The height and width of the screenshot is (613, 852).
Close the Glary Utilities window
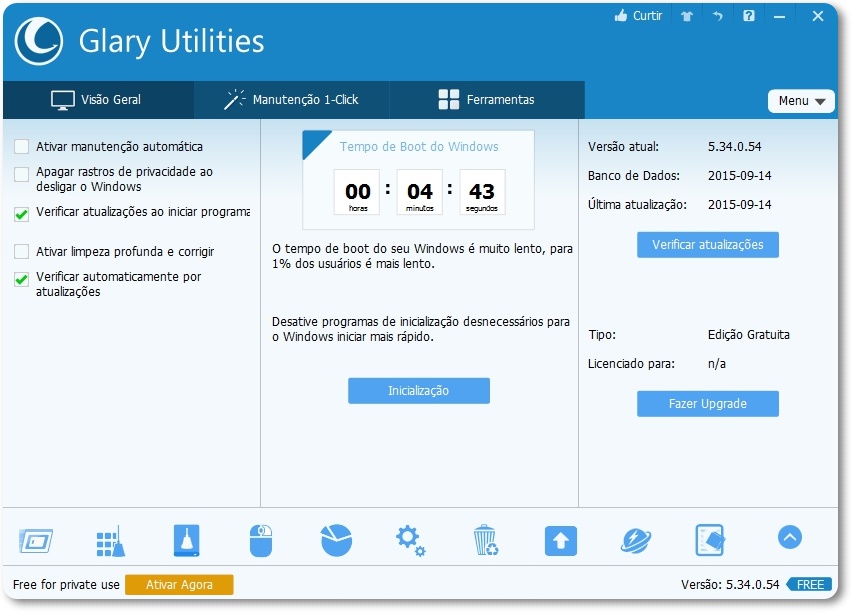tap(818, 16)
